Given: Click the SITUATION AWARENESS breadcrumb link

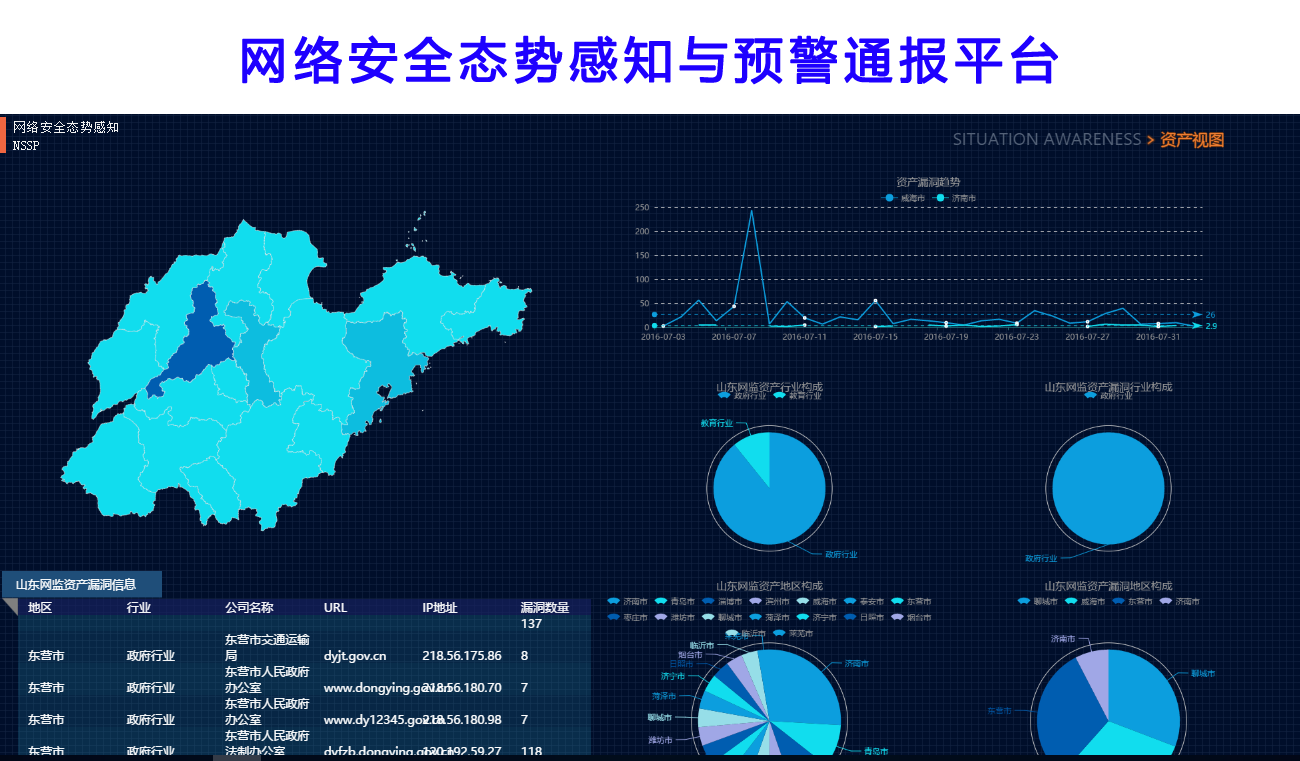Looking at the screenshot, I should 1046,140.
